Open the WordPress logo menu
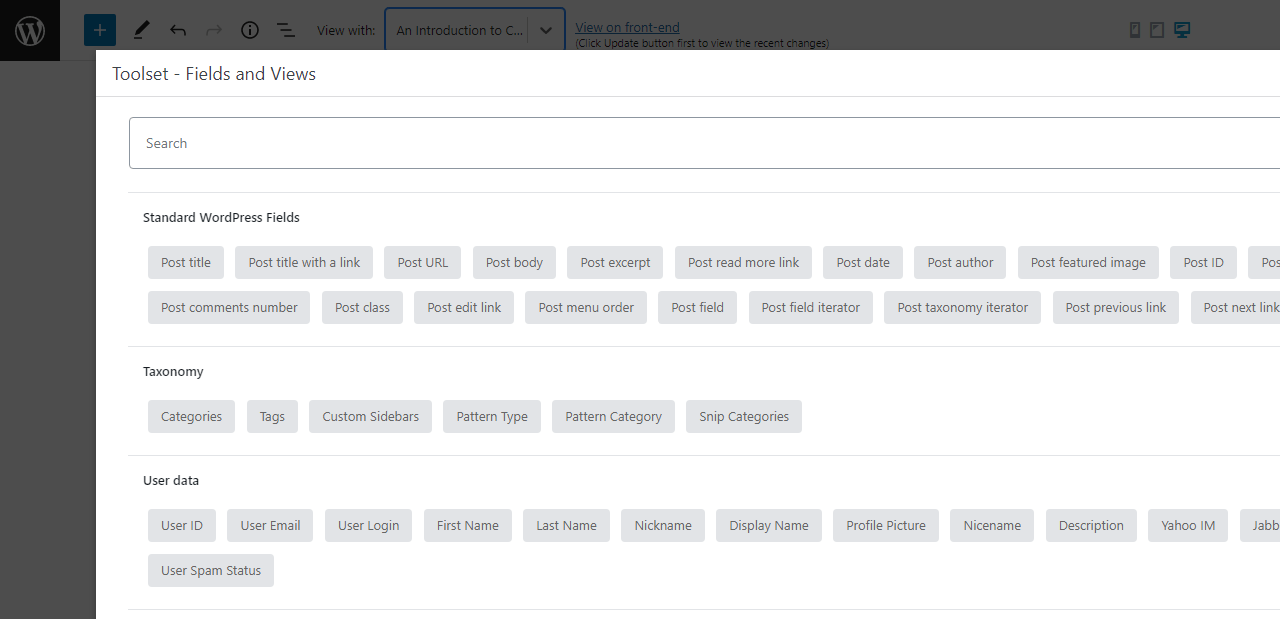This screenshot has height=619, width=1280. tap(30, 30)
